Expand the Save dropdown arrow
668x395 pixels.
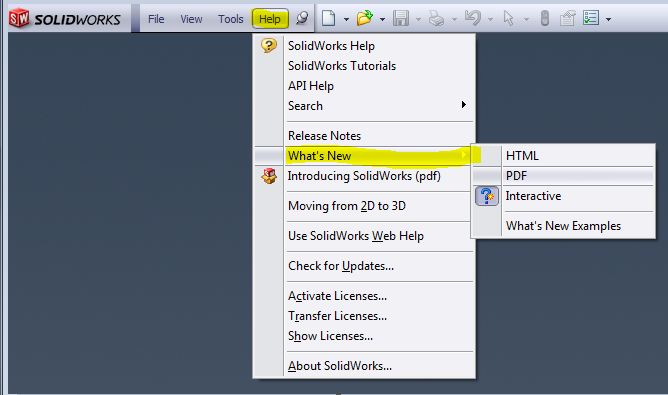pos(418,19)
